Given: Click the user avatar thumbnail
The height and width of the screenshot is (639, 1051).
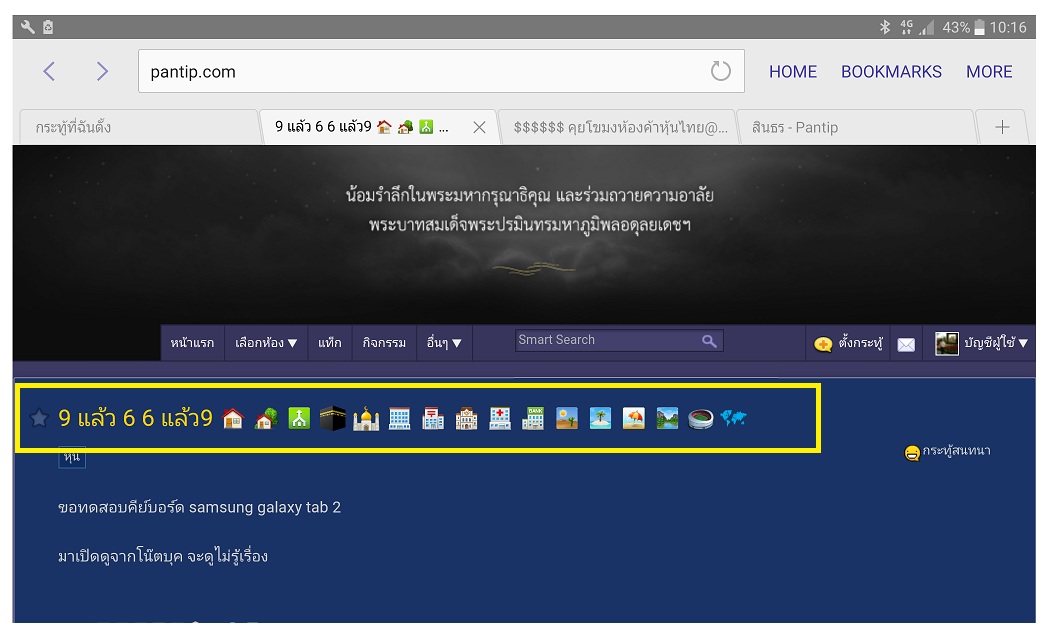Looking at the screenshot, I should click(x=946, y=343).
